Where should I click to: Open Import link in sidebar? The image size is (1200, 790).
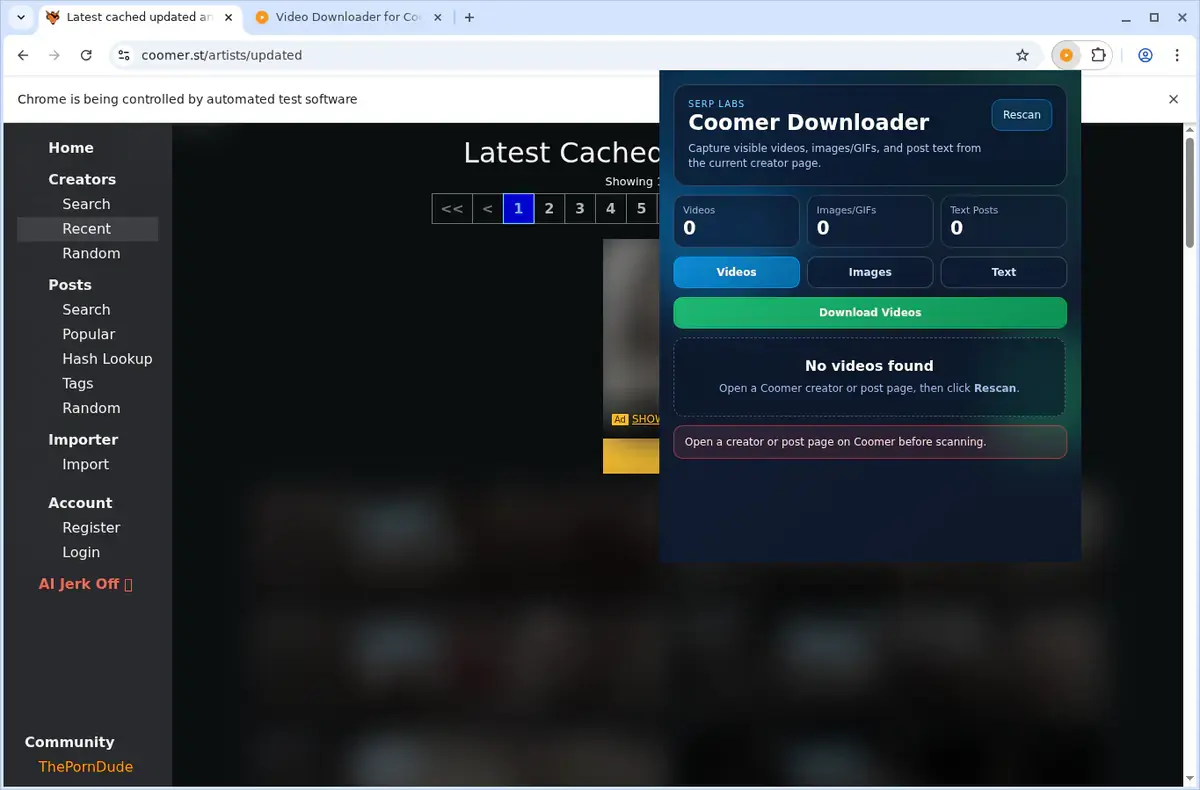[86, 465]
